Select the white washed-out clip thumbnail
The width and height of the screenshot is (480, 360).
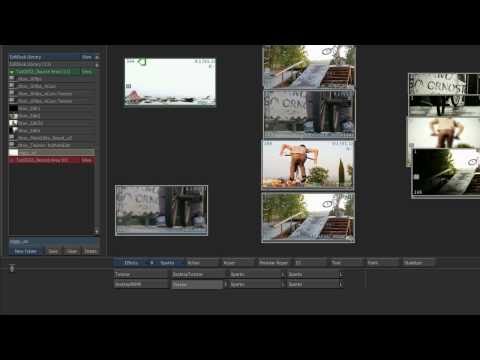coord(170,82)
